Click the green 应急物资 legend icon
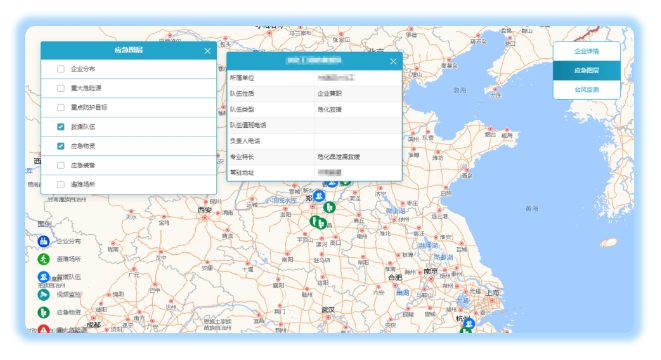 tap(43, 312)
